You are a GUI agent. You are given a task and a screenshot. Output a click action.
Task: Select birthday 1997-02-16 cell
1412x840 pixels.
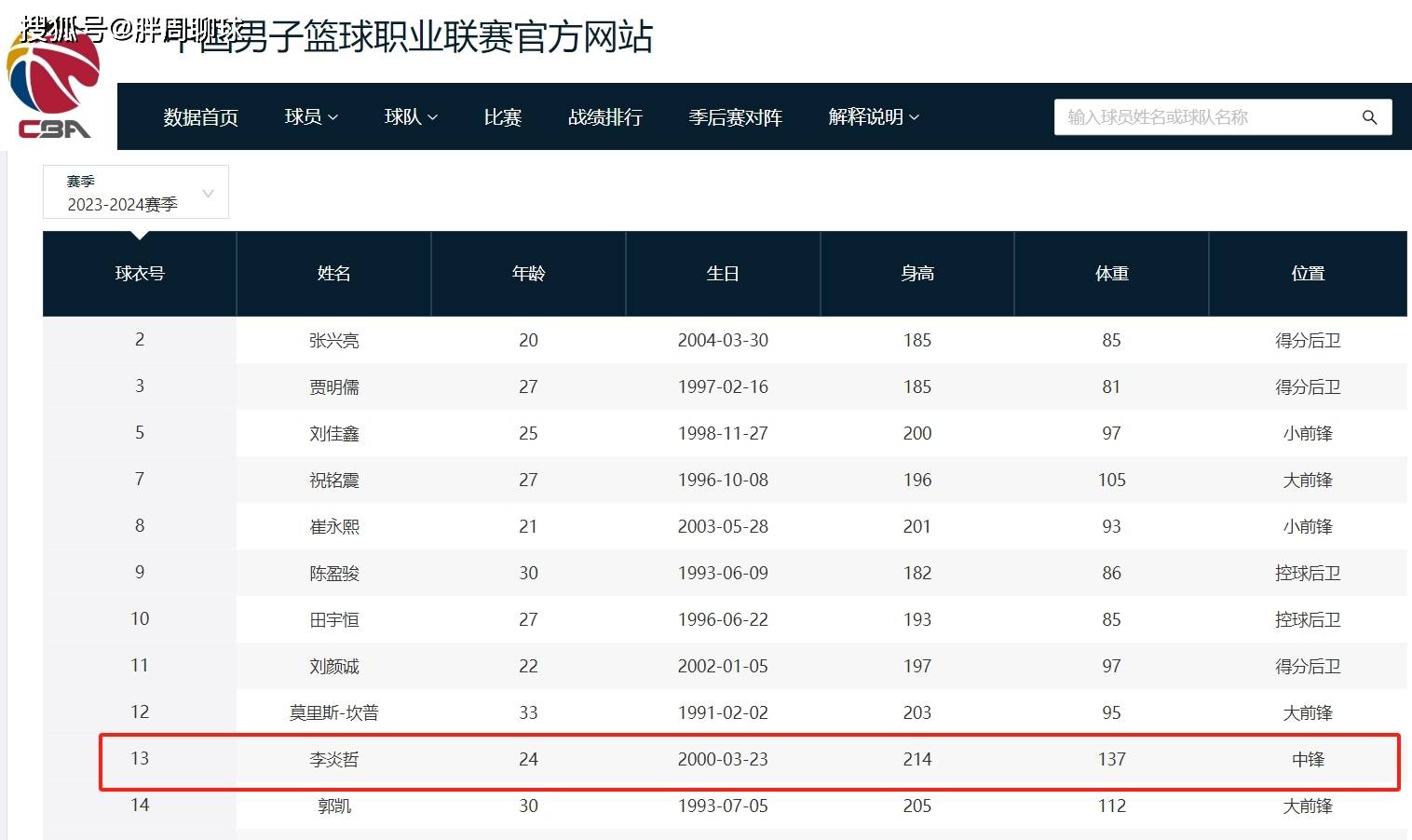click(x=723, y=387)
